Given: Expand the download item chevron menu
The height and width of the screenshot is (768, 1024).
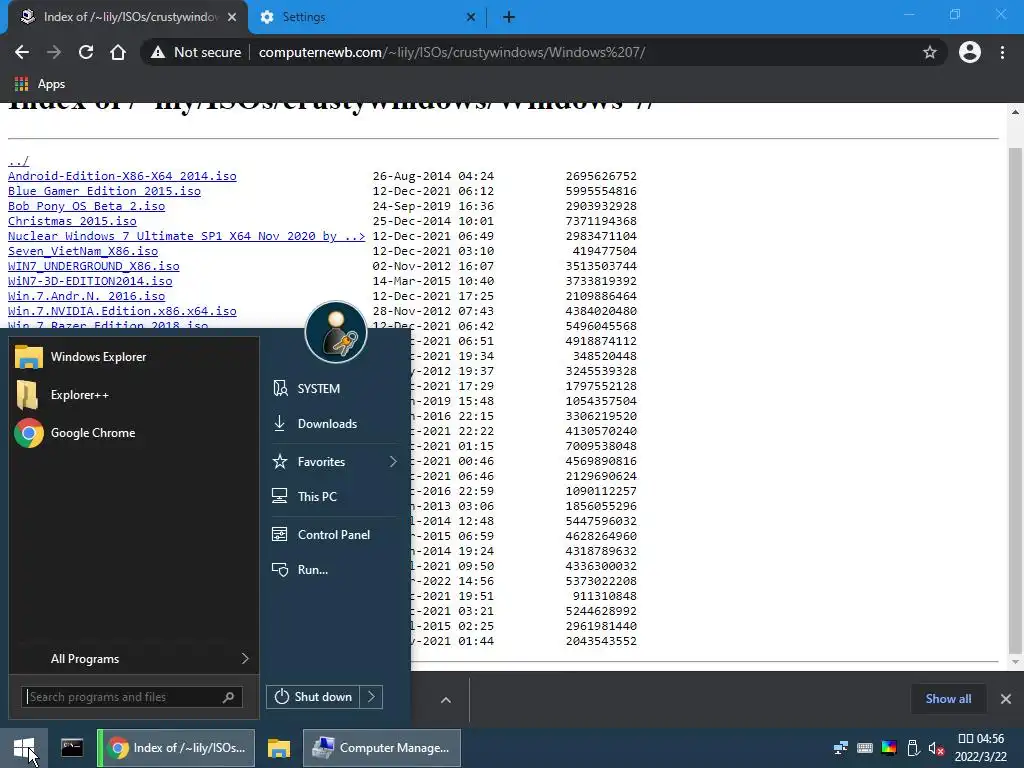Looking at the screenshot, I should click(x=445, y=700).
